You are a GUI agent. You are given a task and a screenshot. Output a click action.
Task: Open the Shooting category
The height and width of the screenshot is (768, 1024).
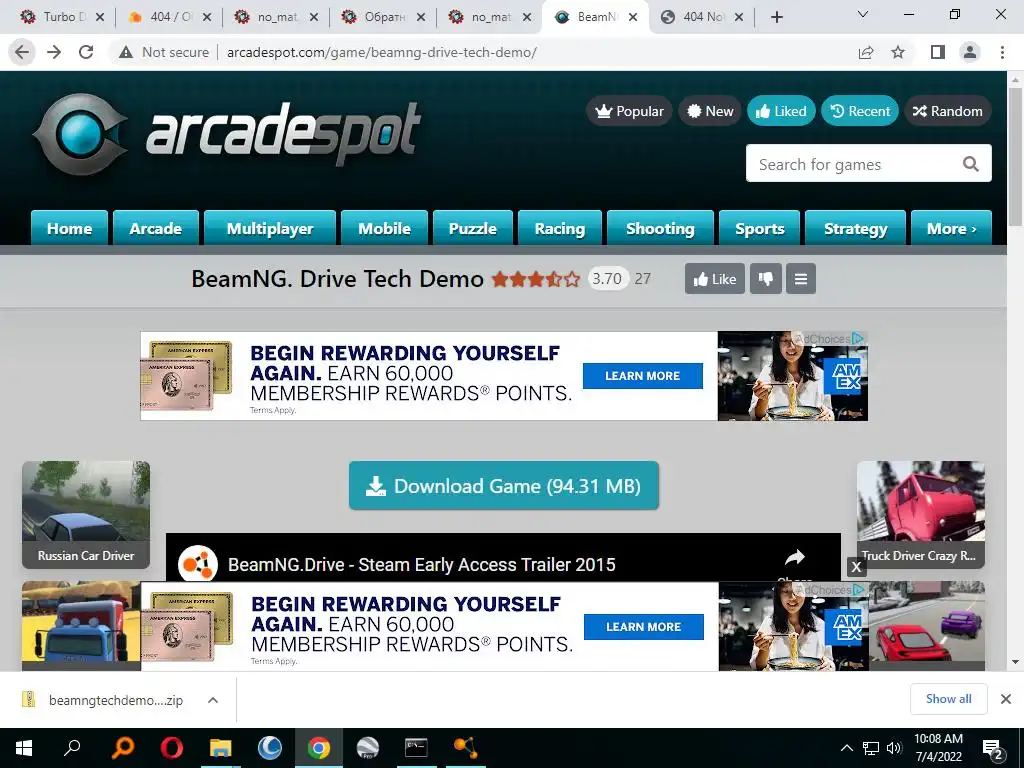click(x=660, y=228)
